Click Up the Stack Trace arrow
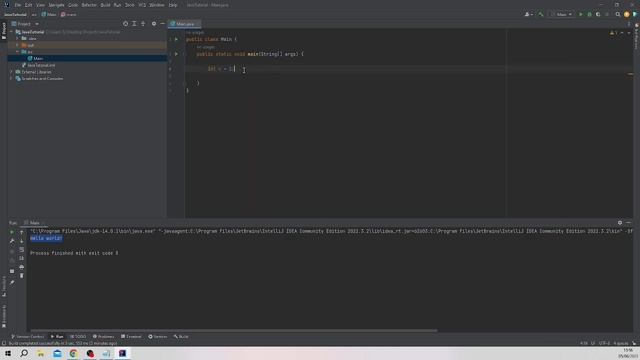 (22, 232)
